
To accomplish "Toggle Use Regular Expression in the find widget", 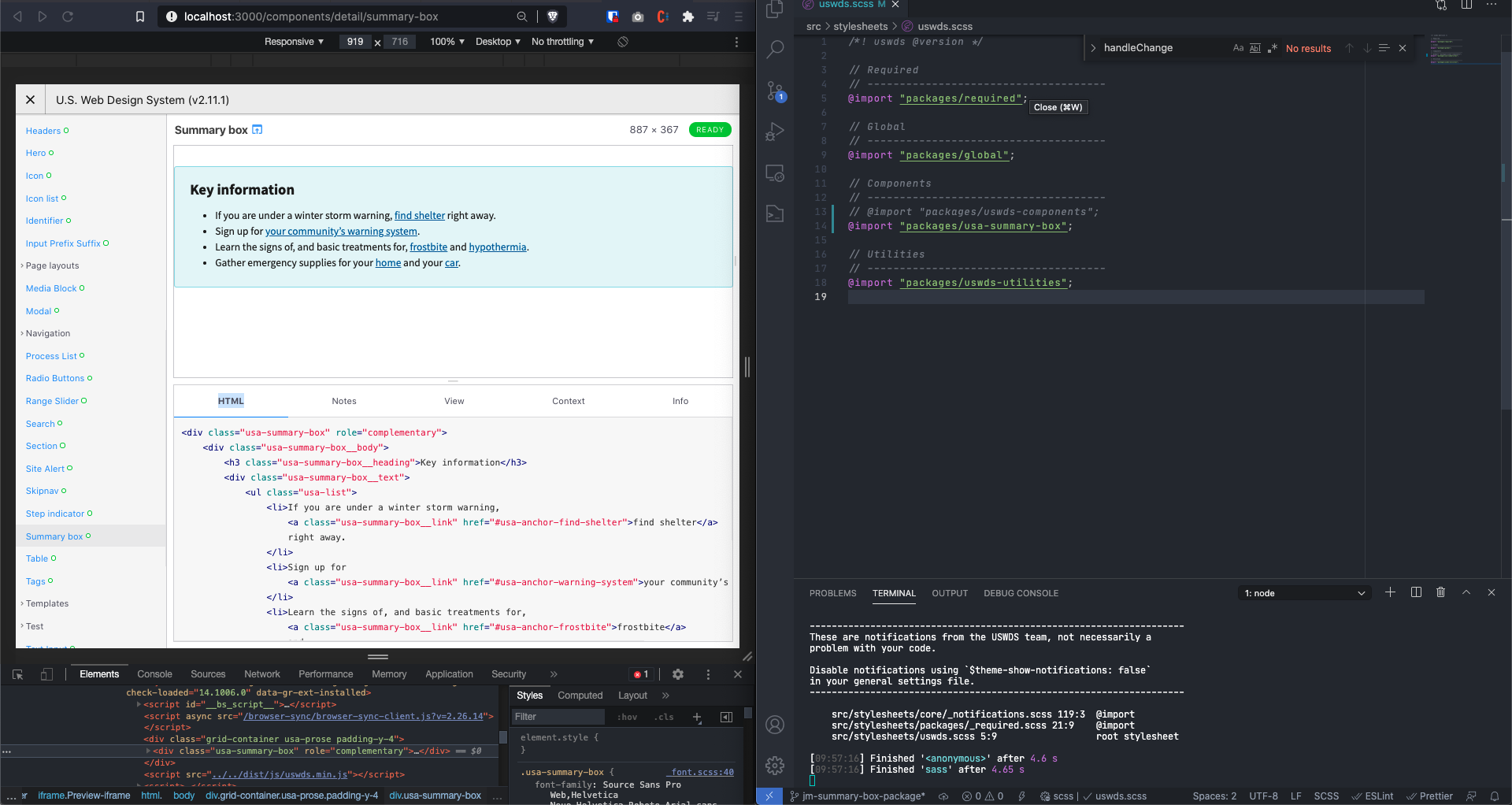I will coord(1273,48).
